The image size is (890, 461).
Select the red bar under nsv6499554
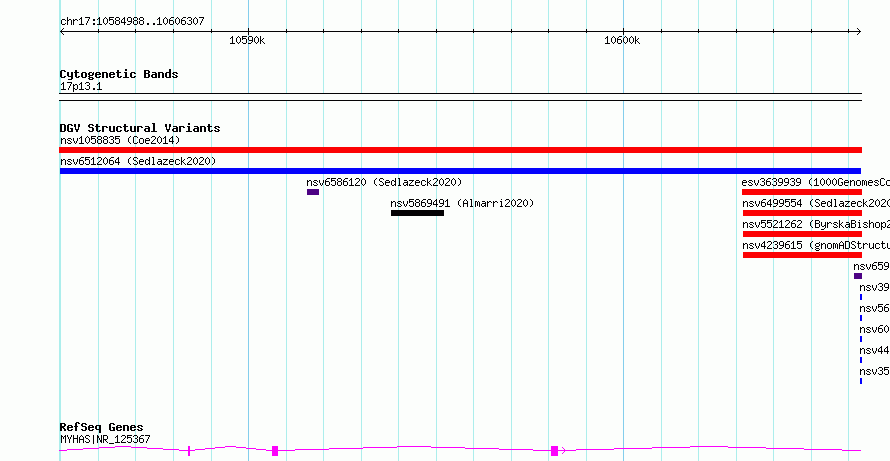click(x=802, y=213)
